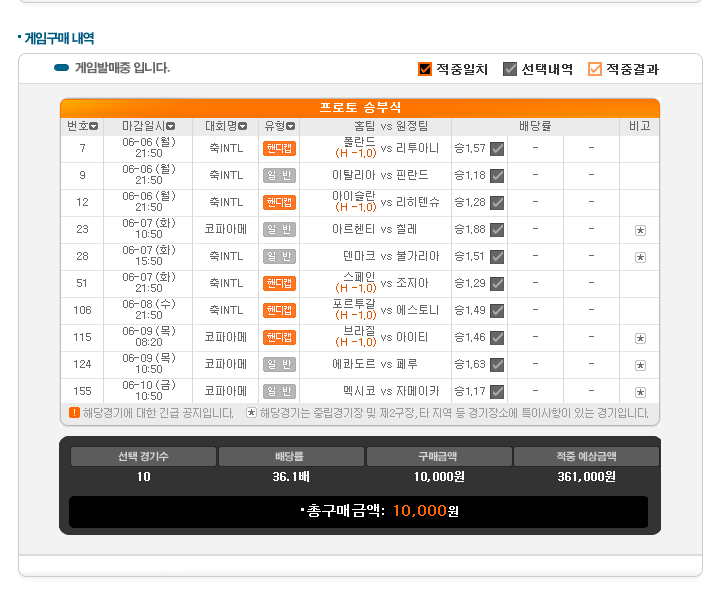Click the star icon in match 155 row
The height and width of the screenshot is (595, 721).
[x=640, y=393]
